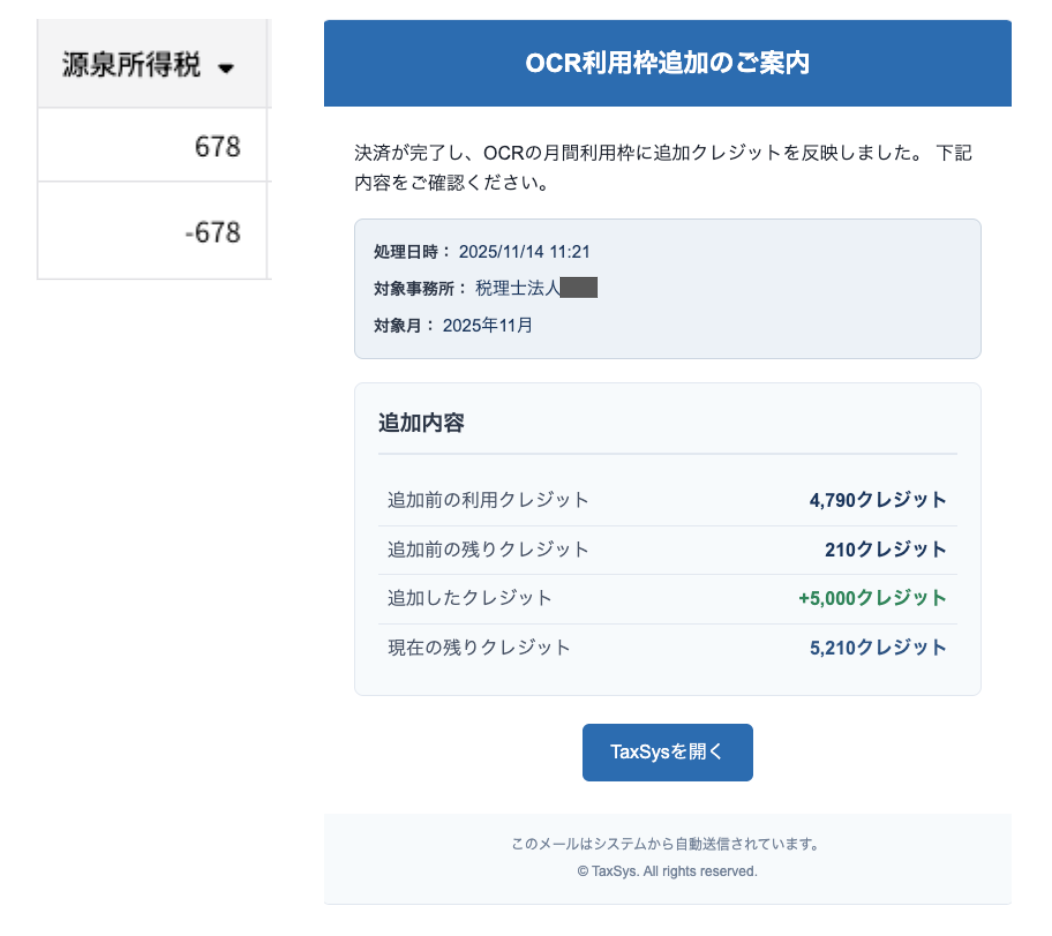Click the 源泉所得税 column header text
Image resolution: width=1052 pixels, height=936 pixels.
pyautogui.click(x=132, y=65)
